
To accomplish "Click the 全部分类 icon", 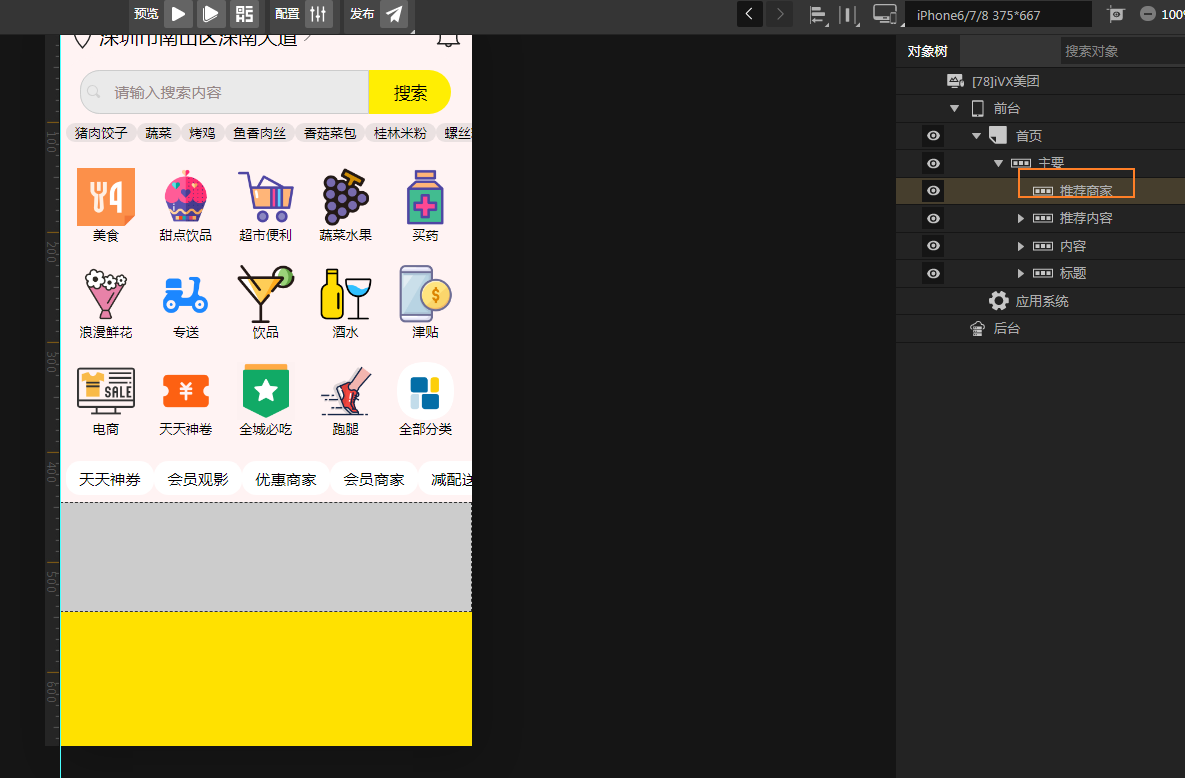I will coord(425,390).
